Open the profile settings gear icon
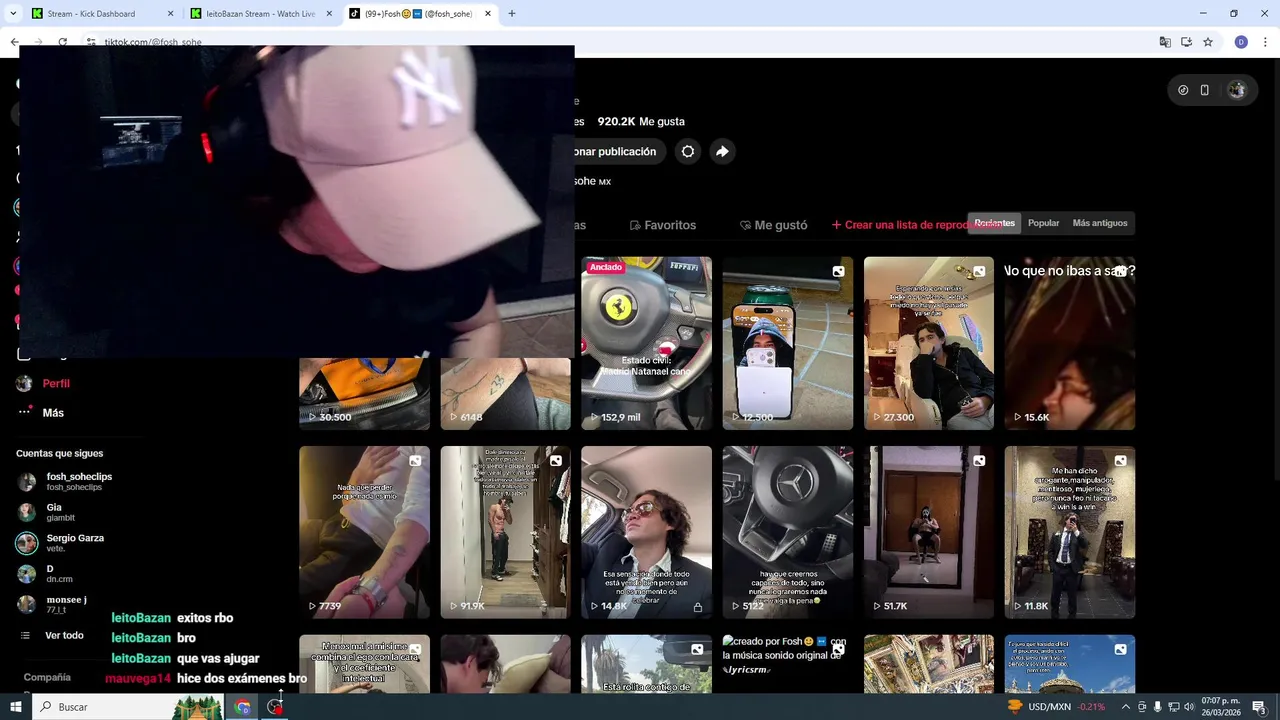The height and width of the screenshot is (720, 1280). [x=688, y=152]
